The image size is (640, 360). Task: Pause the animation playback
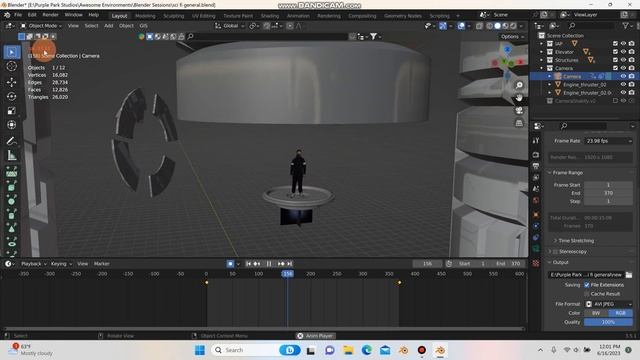(x=269, y=264)
